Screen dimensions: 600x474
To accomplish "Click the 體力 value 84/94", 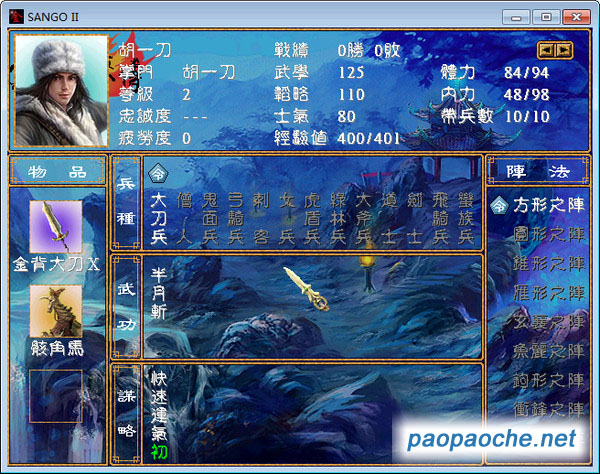I will pyautogui.click(x=527, y=73).
